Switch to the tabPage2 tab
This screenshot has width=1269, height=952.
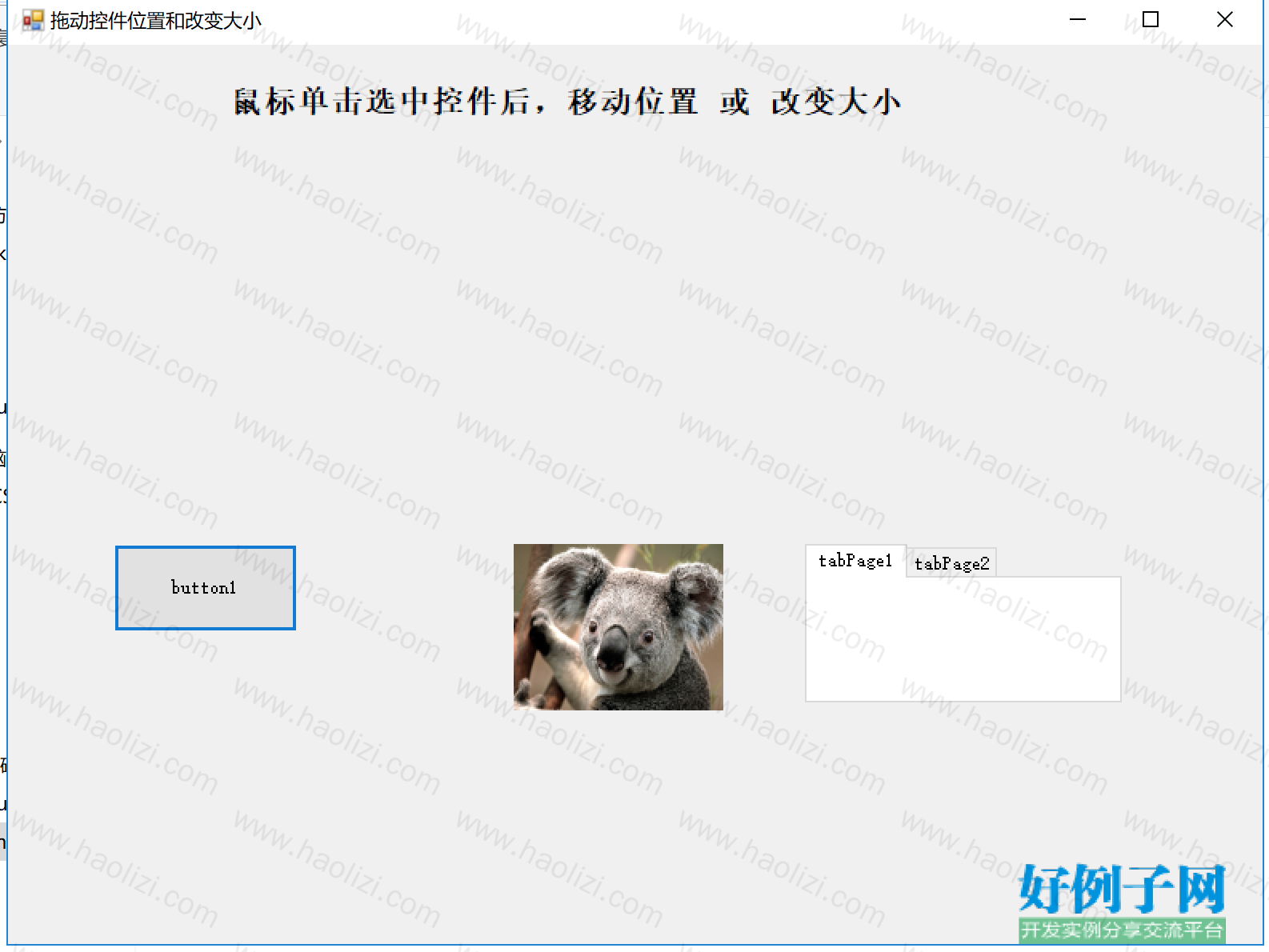(x=951, y=564)
